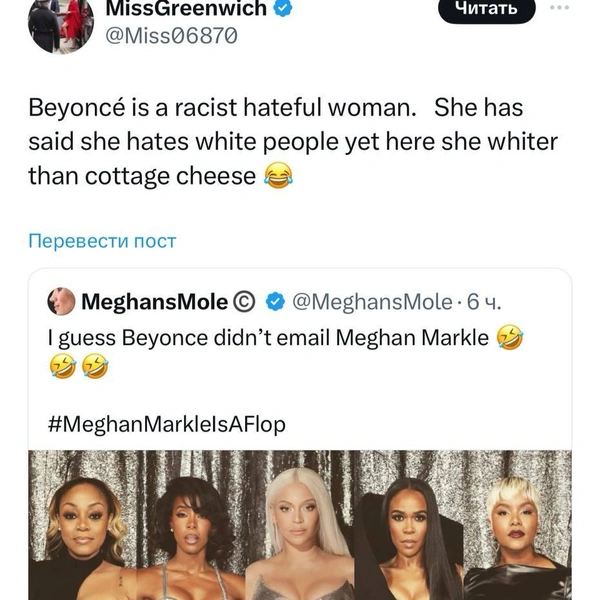
Task: Click Перевести пост translate link
Action: (x=102, y=241)
